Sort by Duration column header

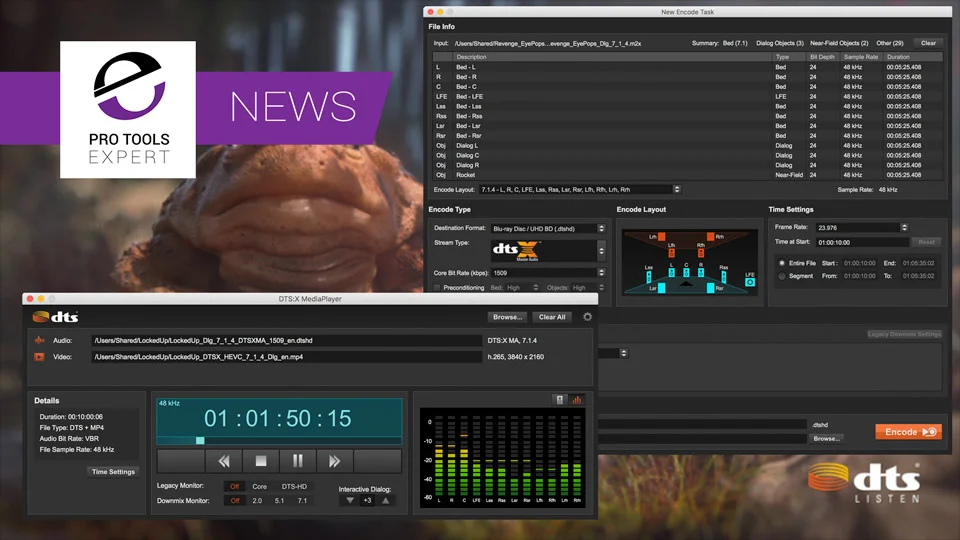pyautogui.click(x=912, y=57)
